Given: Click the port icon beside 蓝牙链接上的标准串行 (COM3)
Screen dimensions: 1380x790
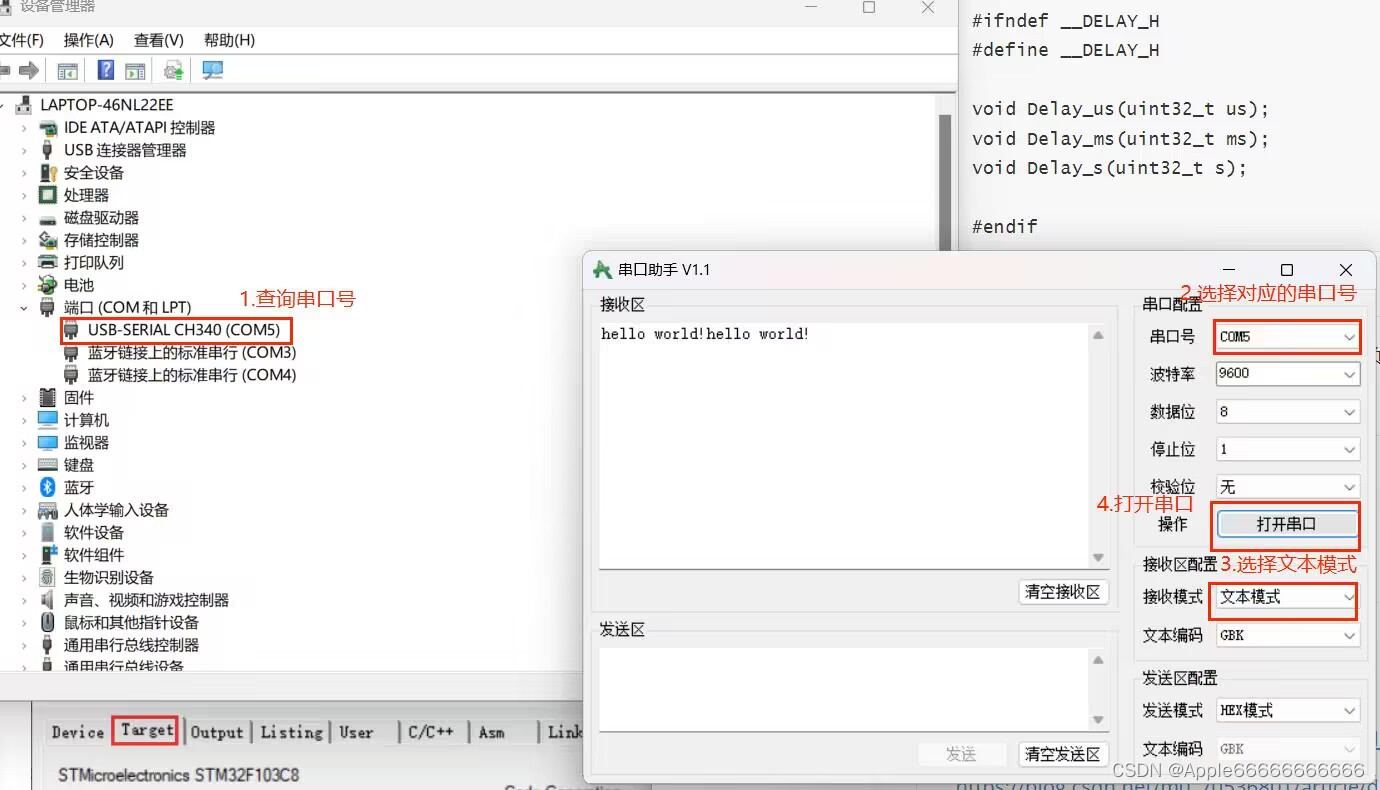Looking at the screenshot, I should coord(71,353).
